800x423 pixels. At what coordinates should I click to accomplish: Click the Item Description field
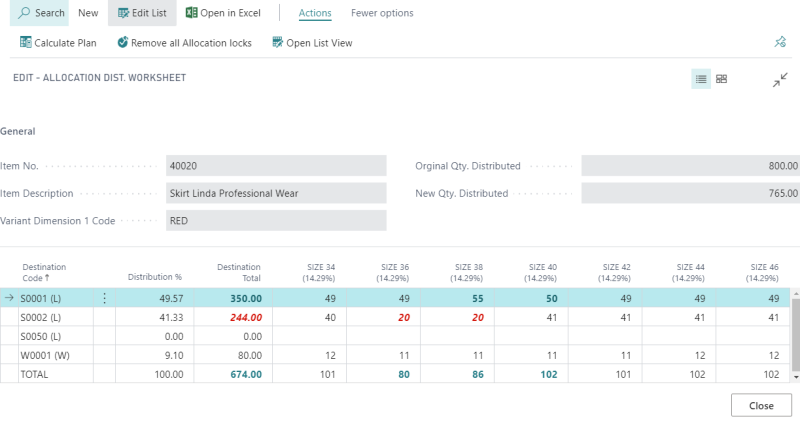tap(276, 193)
